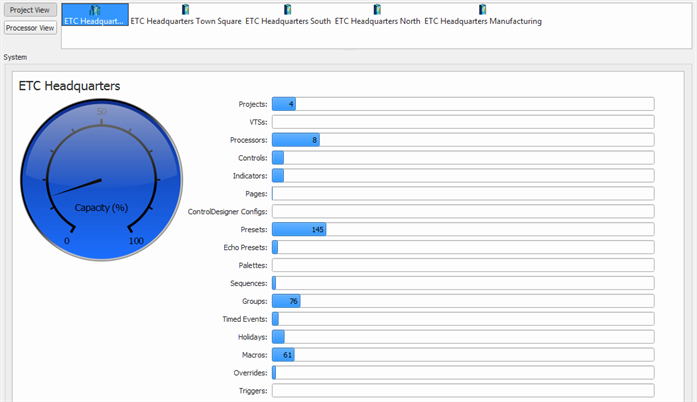The image size is (697, 402).
Task: Click the empty ControlDesigner Configs bar
Action: (463, 212)
